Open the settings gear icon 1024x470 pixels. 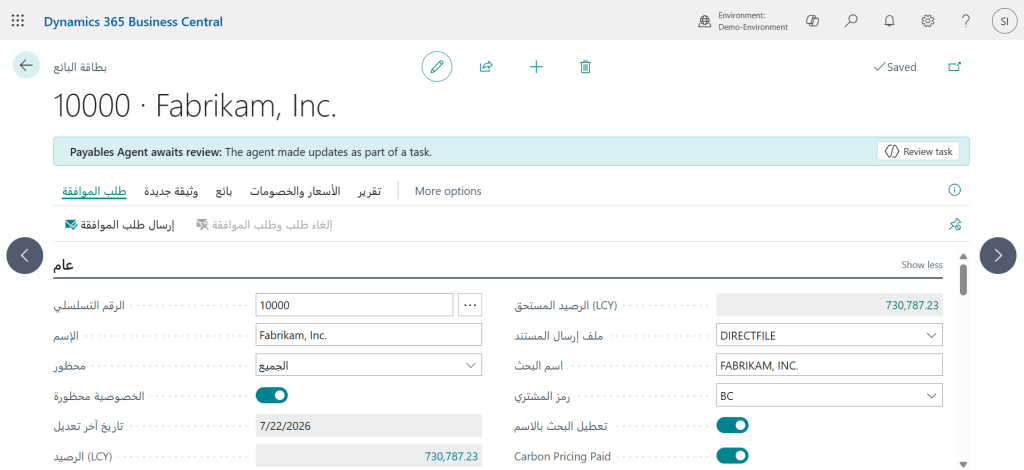[x=927, y=21]
